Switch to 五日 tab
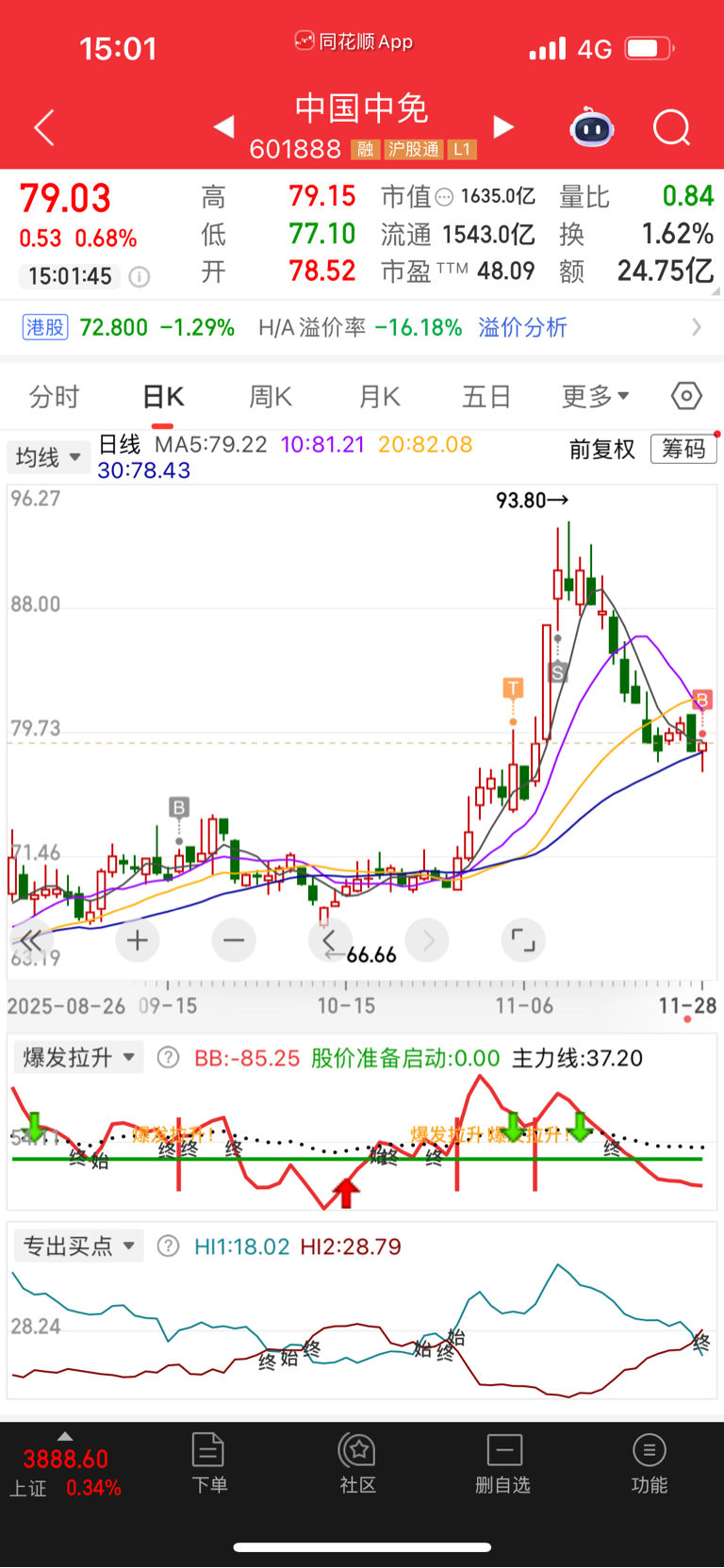This screenshot has height=1568, width=724. click(486, 396)
